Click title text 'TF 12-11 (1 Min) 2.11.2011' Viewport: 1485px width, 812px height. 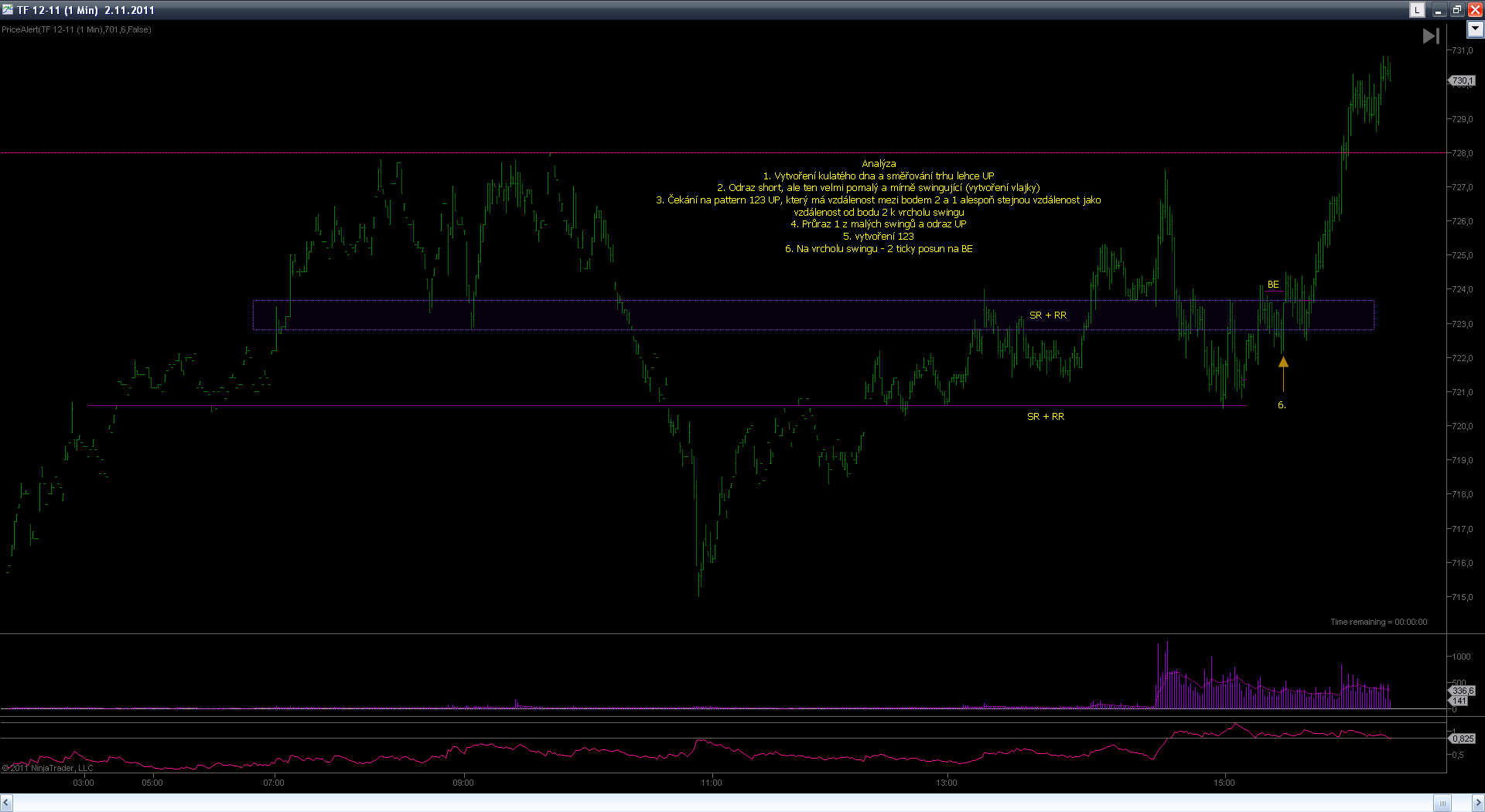pos(86,10)
